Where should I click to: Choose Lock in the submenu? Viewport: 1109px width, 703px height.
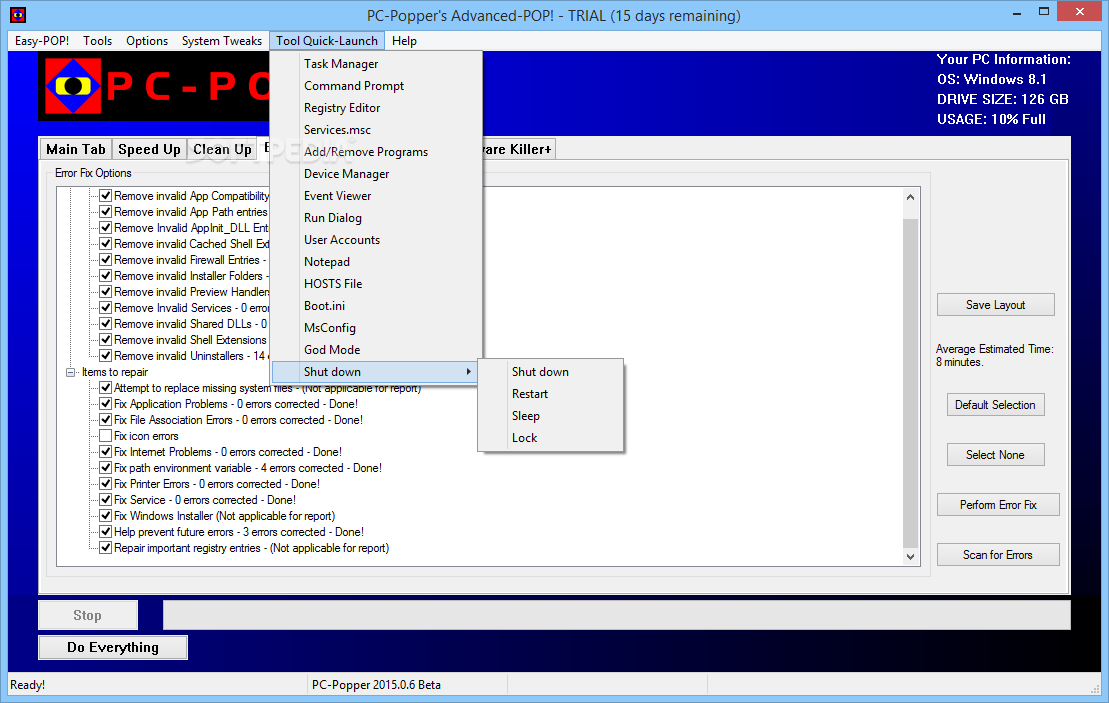tap(550, 437)
